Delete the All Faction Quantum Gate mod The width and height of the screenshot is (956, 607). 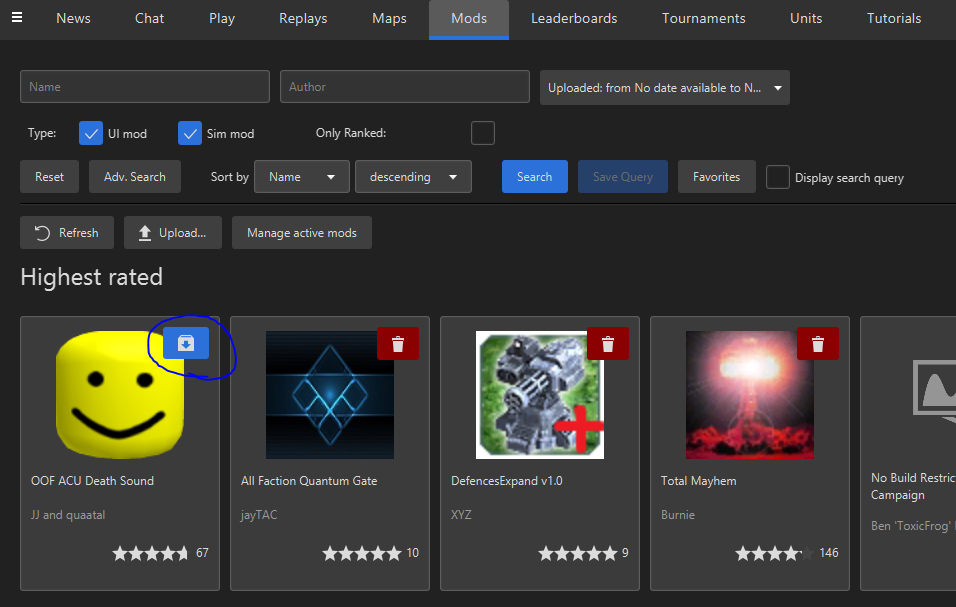[398, 344]
